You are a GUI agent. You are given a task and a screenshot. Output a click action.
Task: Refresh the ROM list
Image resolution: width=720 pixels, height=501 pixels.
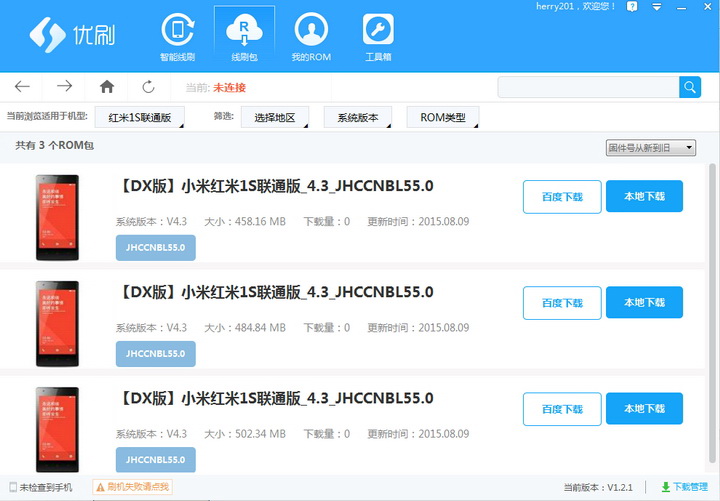[x=148, y=86]
